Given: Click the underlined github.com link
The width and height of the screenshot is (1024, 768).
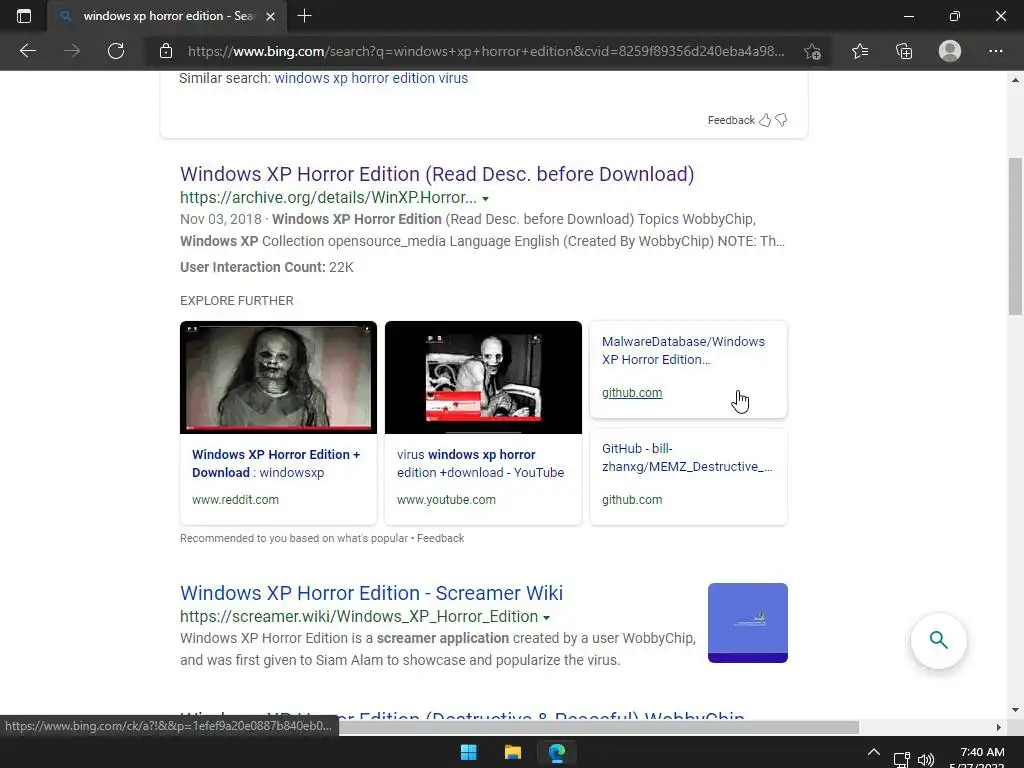Looking at the screenshot, I should click(x=632, y=393).
